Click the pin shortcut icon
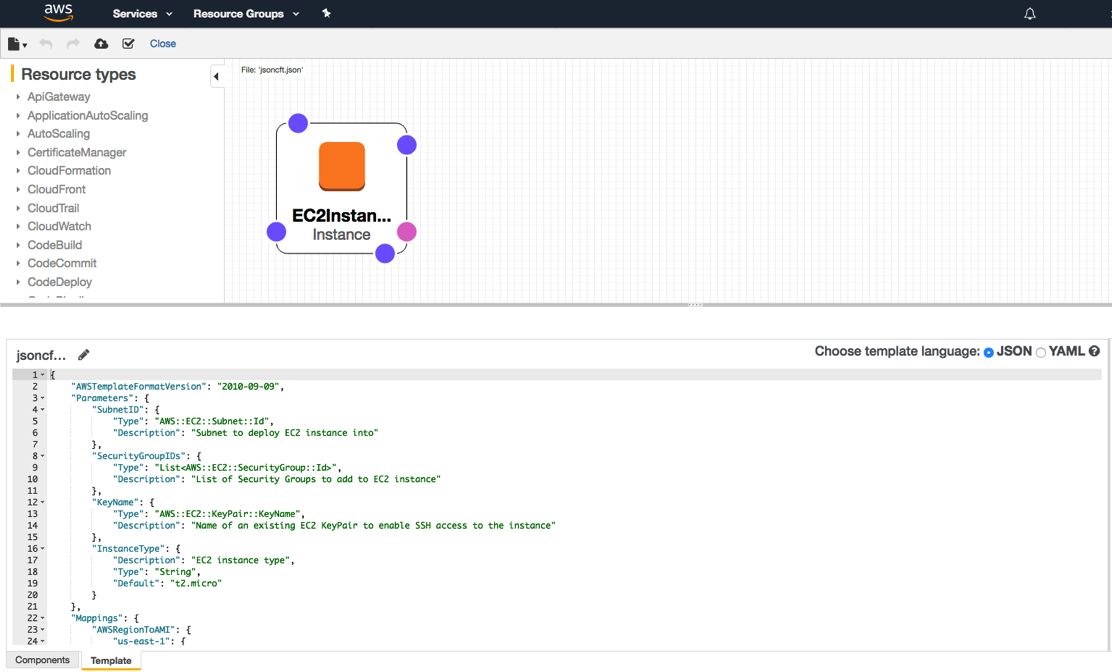This screenshot has height=672, width=1112. click(x=326, y=14)
